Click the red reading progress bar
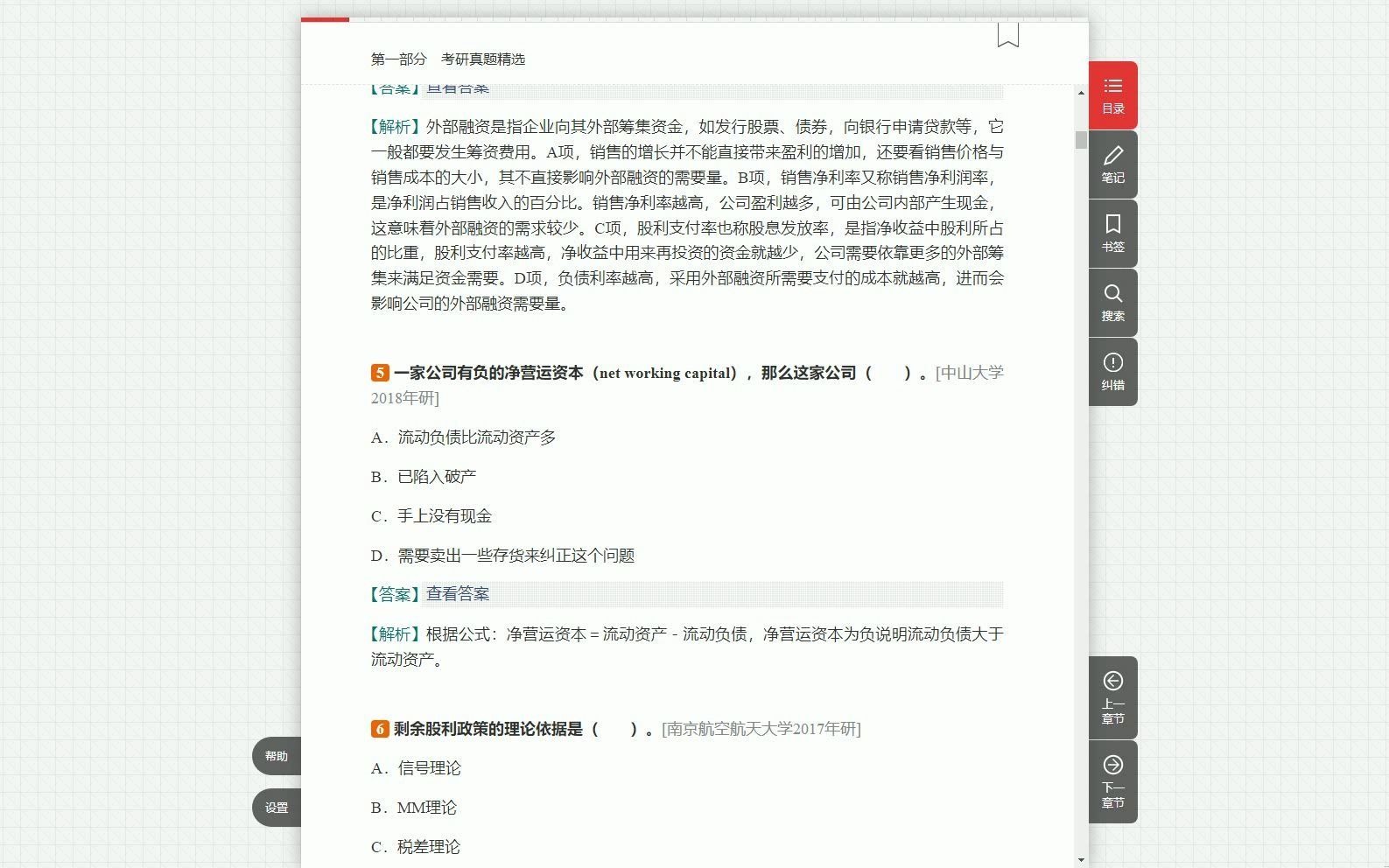1389x868 pixels. pyautogui.click(x=325, y=19)
